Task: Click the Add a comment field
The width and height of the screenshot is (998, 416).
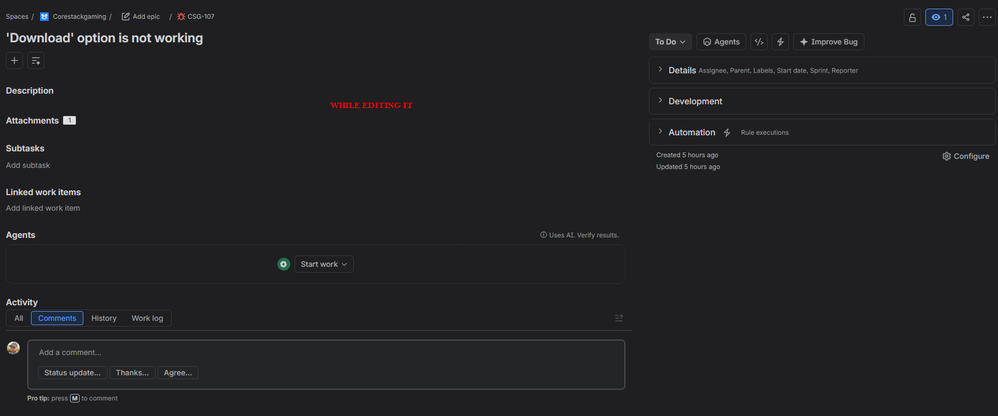Action: [x=326, y=352]
